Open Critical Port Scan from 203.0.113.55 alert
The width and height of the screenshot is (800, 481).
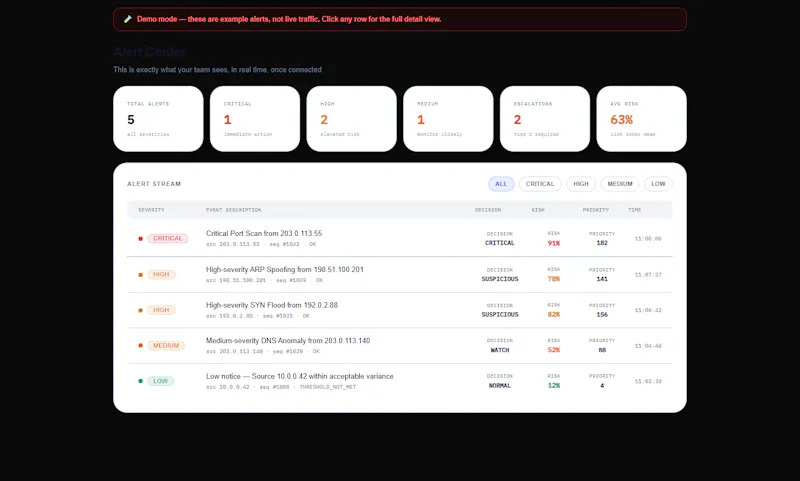(399, 238)
